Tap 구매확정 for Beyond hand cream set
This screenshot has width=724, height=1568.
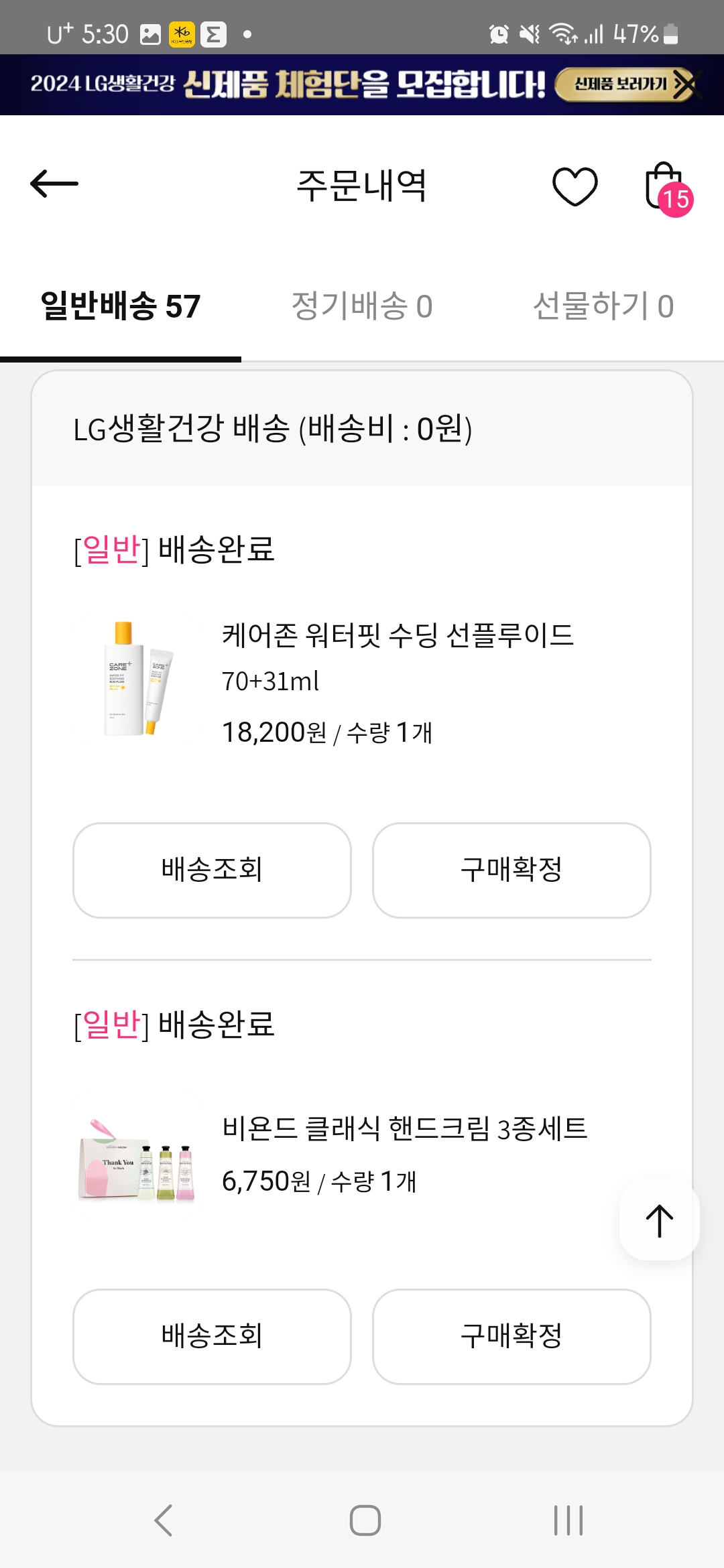pos(511,1336)
